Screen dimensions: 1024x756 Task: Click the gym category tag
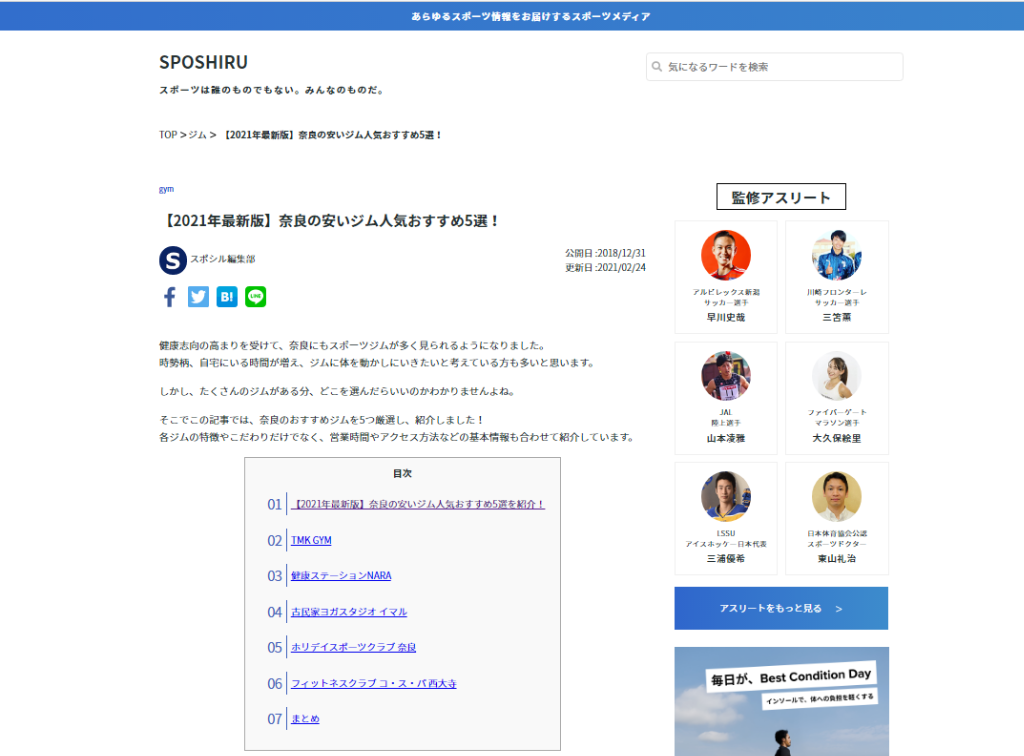167,189
